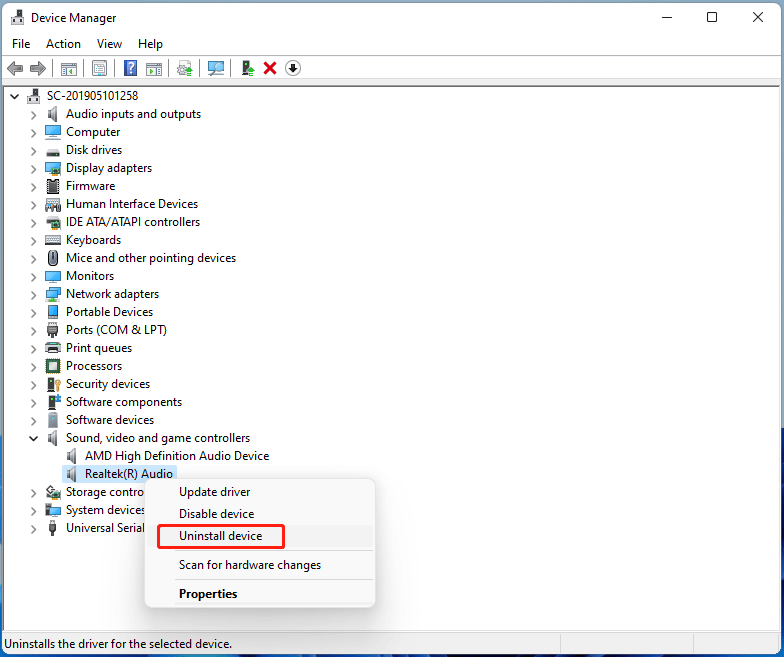Maximize the Device Manager window
This screenshot has height=657, width=784.
(x=712, y=17)
